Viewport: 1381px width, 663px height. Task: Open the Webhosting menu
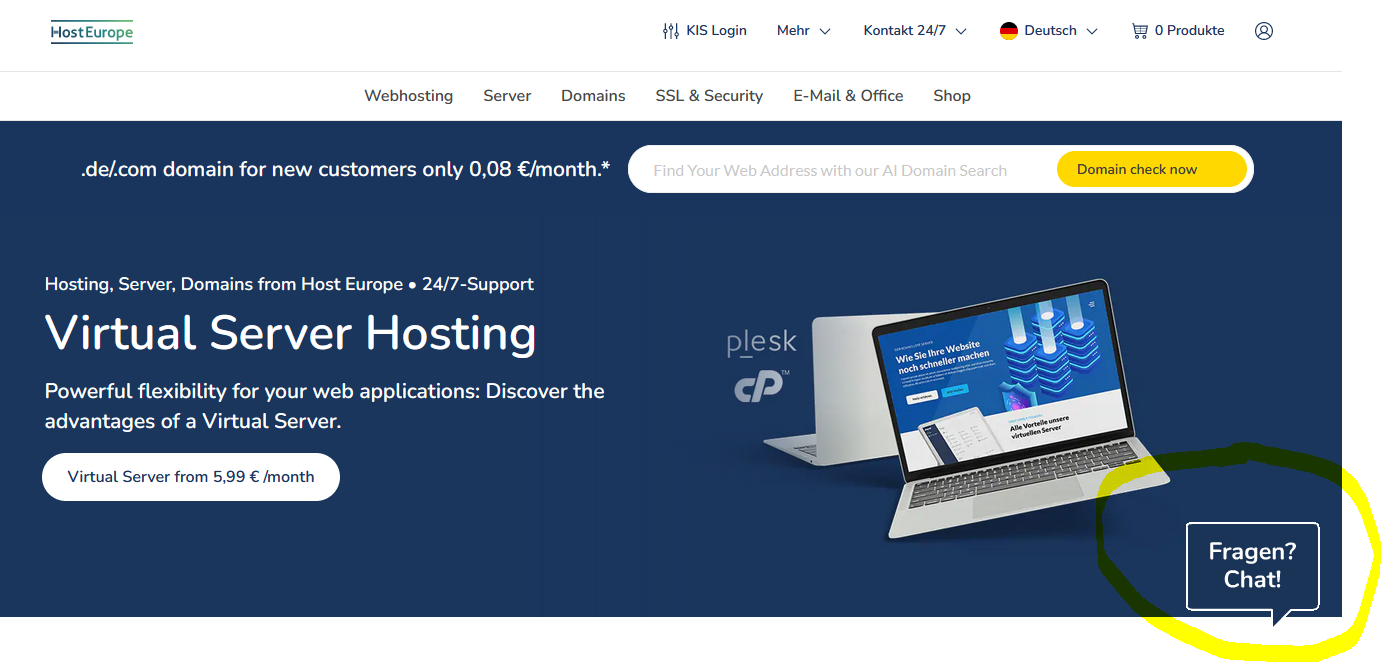pos(408,96)
